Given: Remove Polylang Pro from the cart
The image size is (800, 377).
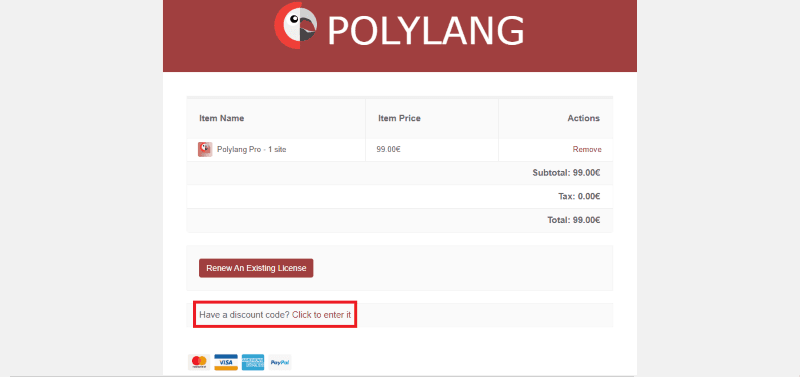Looking at the screenshot, I should point(587,149).
